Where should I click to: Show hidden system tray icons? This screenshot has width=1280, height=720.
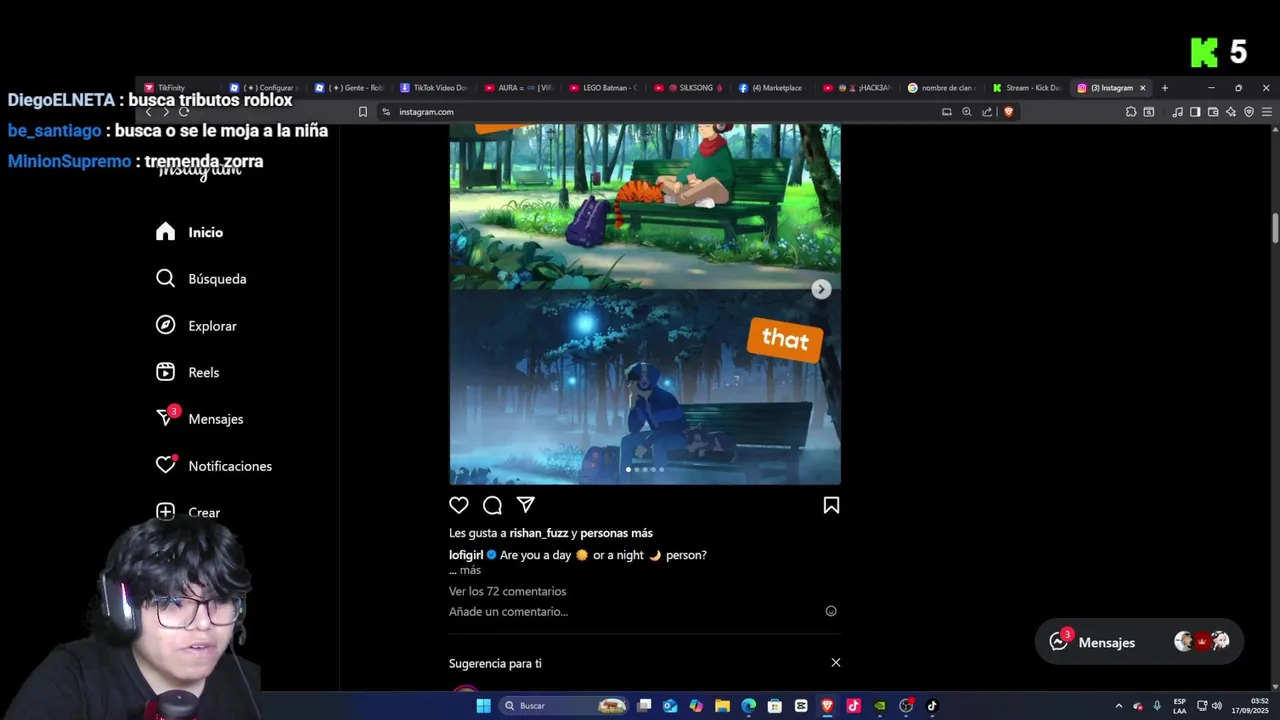click(1119, 706)
